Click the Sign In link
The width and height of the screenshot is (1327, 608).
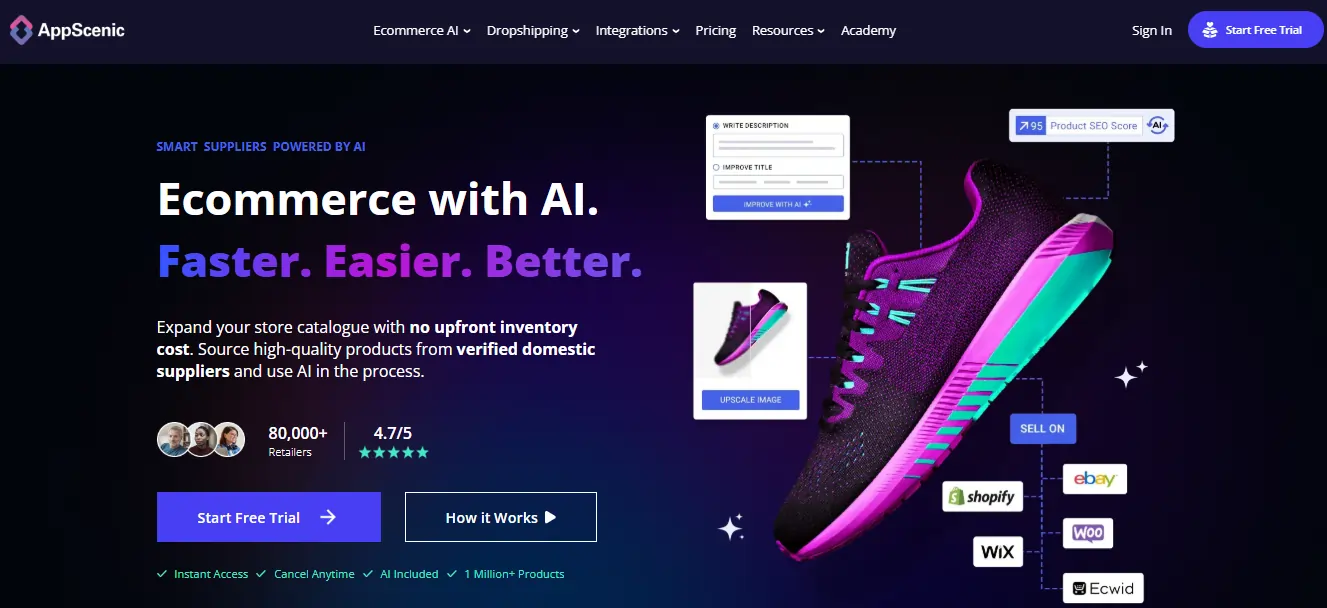pyautogui.click(x=1152, y=31)
